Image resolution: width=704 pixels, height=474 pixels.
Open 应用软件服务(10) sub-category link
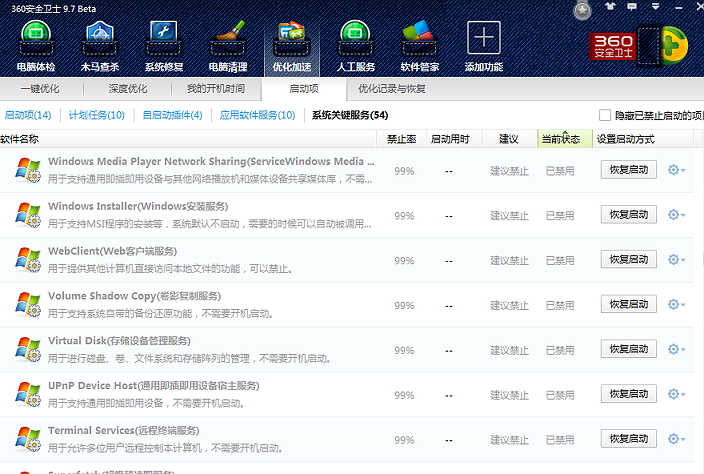pyautogui.click(x=257, y=115)
